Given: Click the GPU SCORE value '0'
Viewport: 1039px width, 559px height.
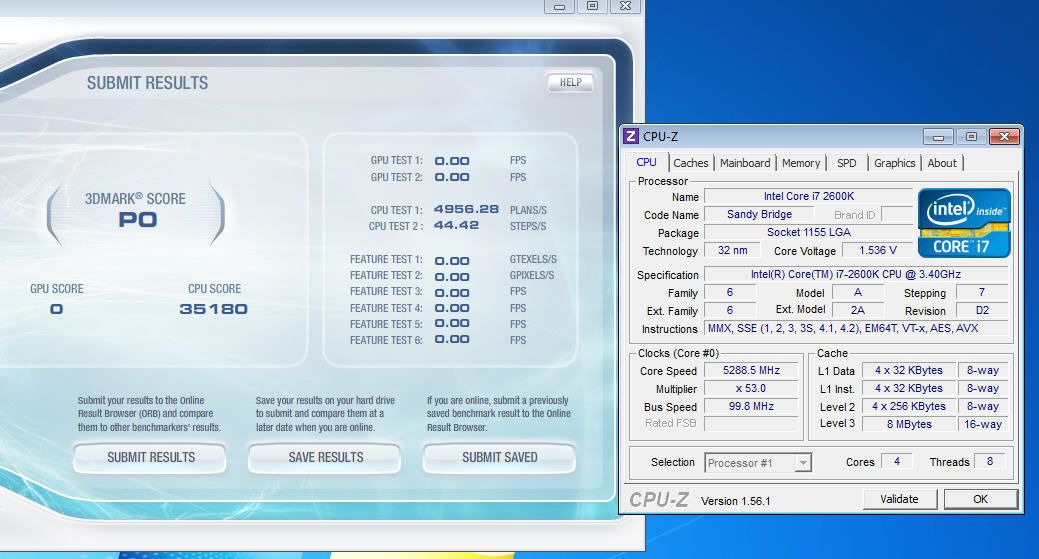Looking at the screenshot, I should coord(56,309).
